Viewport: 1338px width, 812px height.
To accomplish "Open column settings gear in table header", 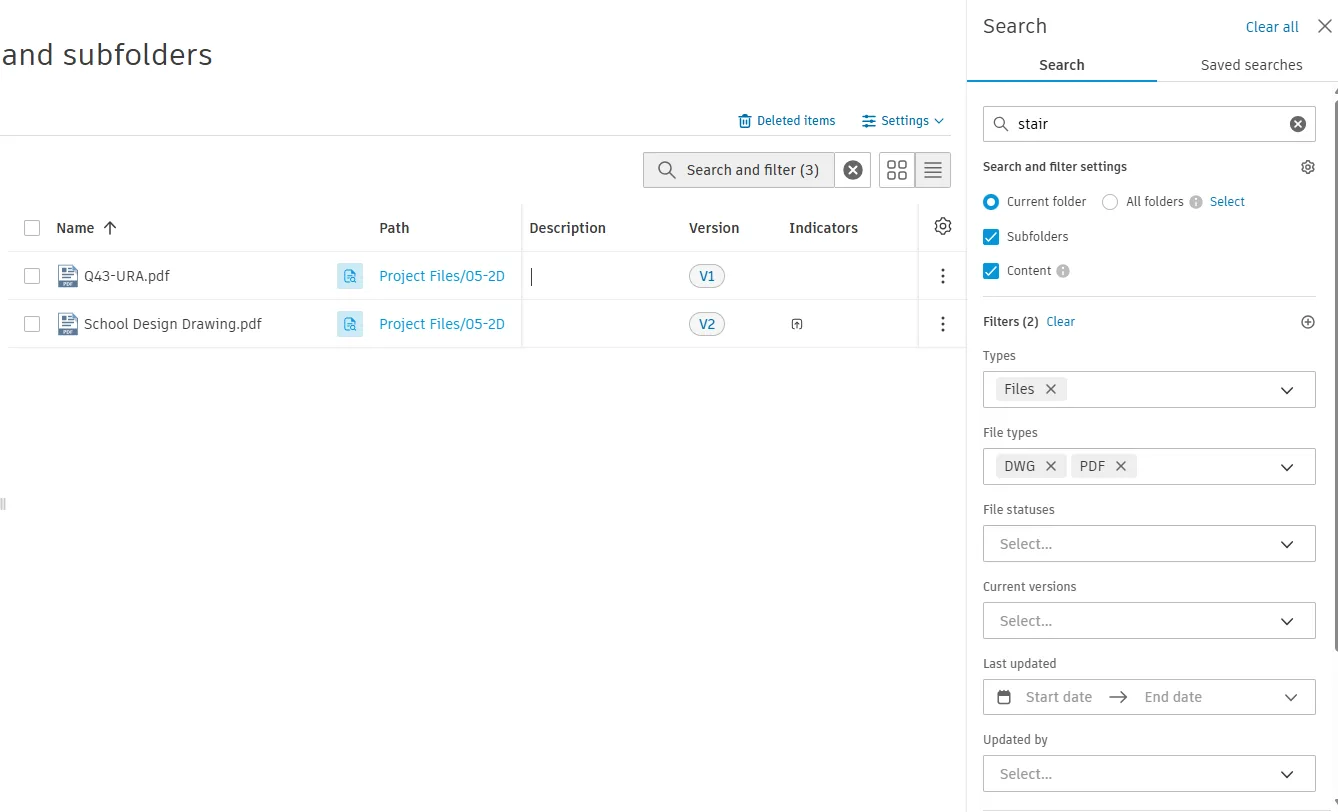I will coord(943,227).
